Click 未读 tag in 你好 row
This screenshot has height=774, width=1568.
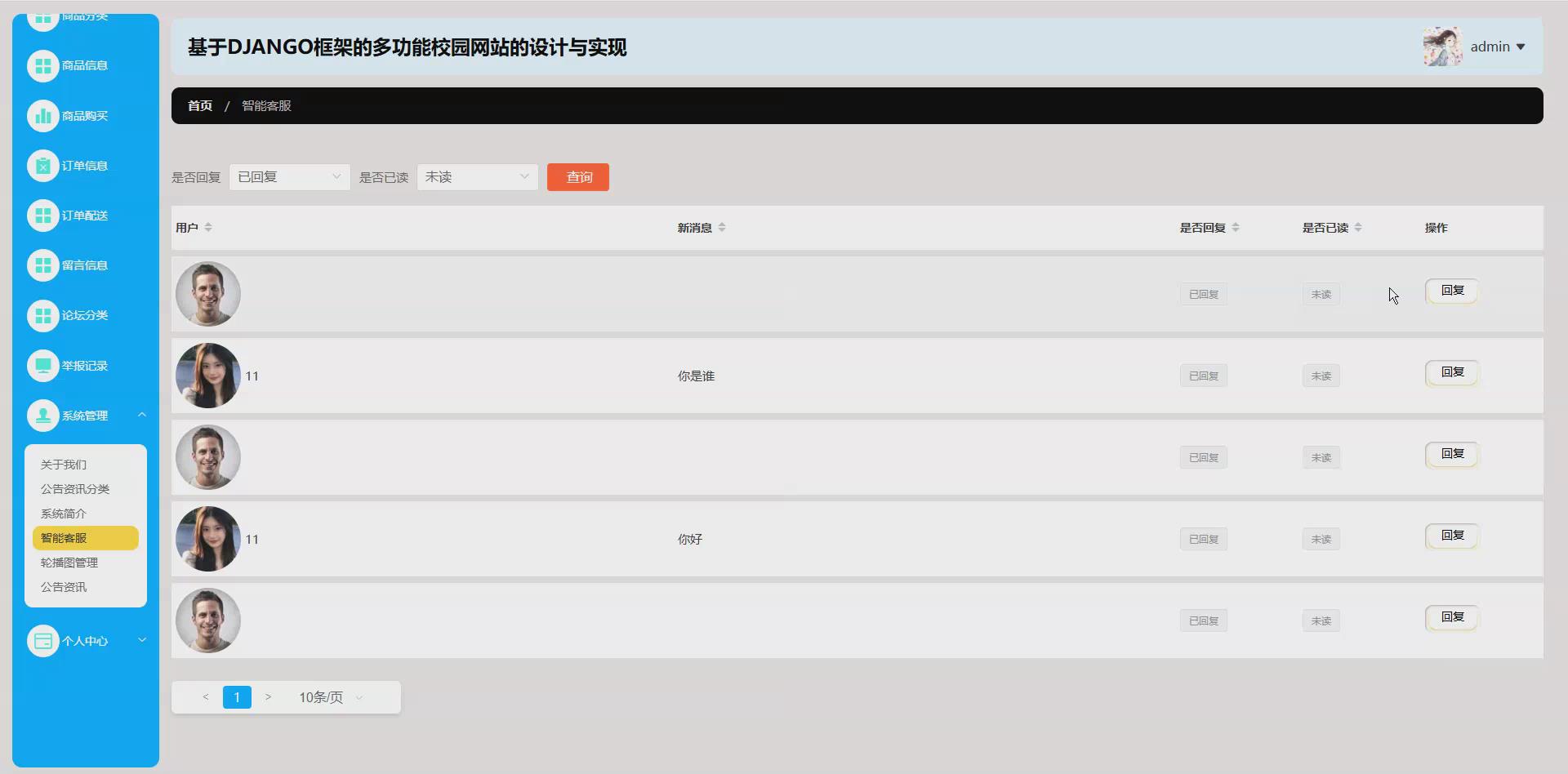click(1321, 540)
